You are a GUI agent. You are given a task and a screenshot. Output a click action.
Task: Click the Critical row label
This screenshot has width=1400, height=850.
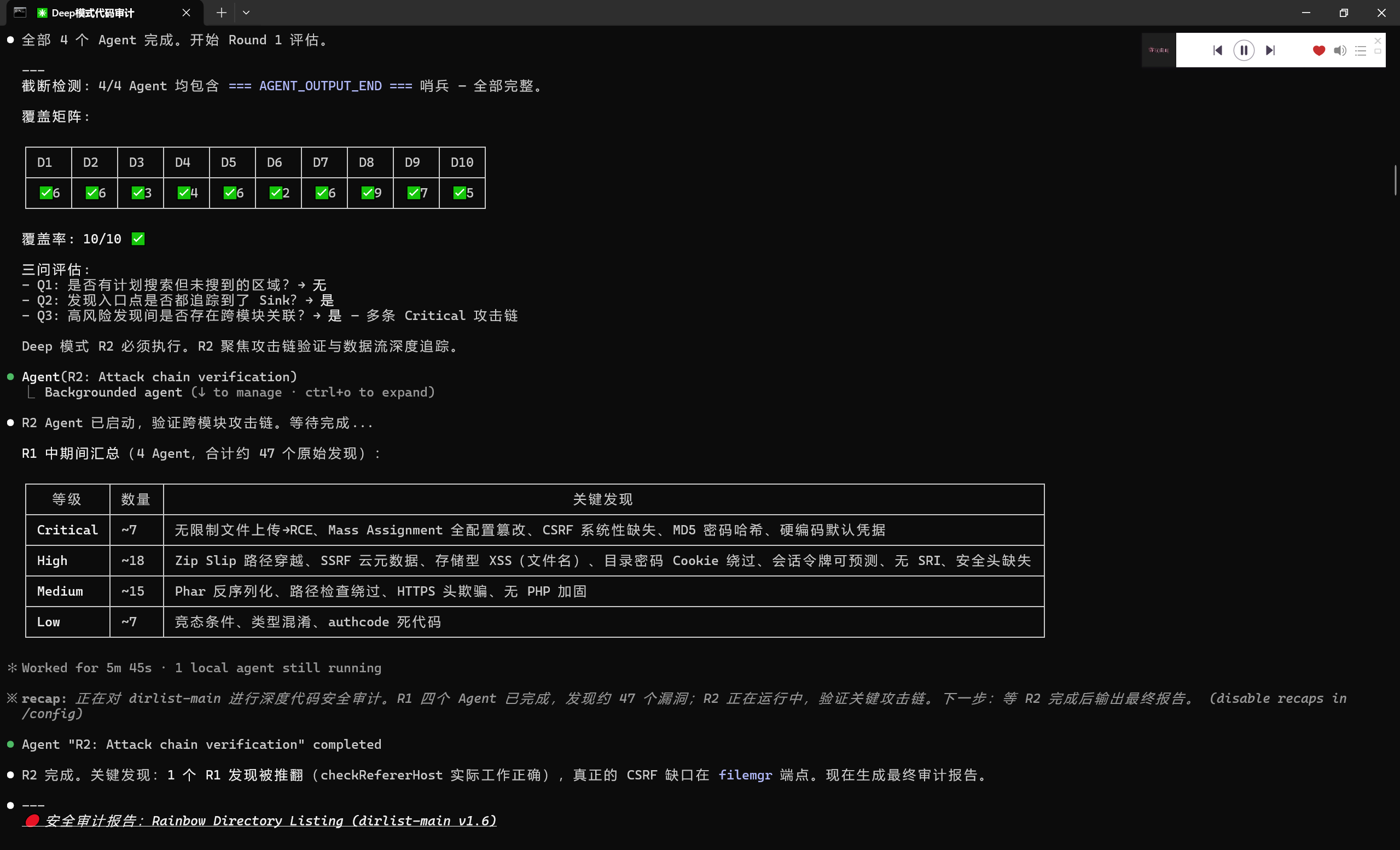point(67,530)
